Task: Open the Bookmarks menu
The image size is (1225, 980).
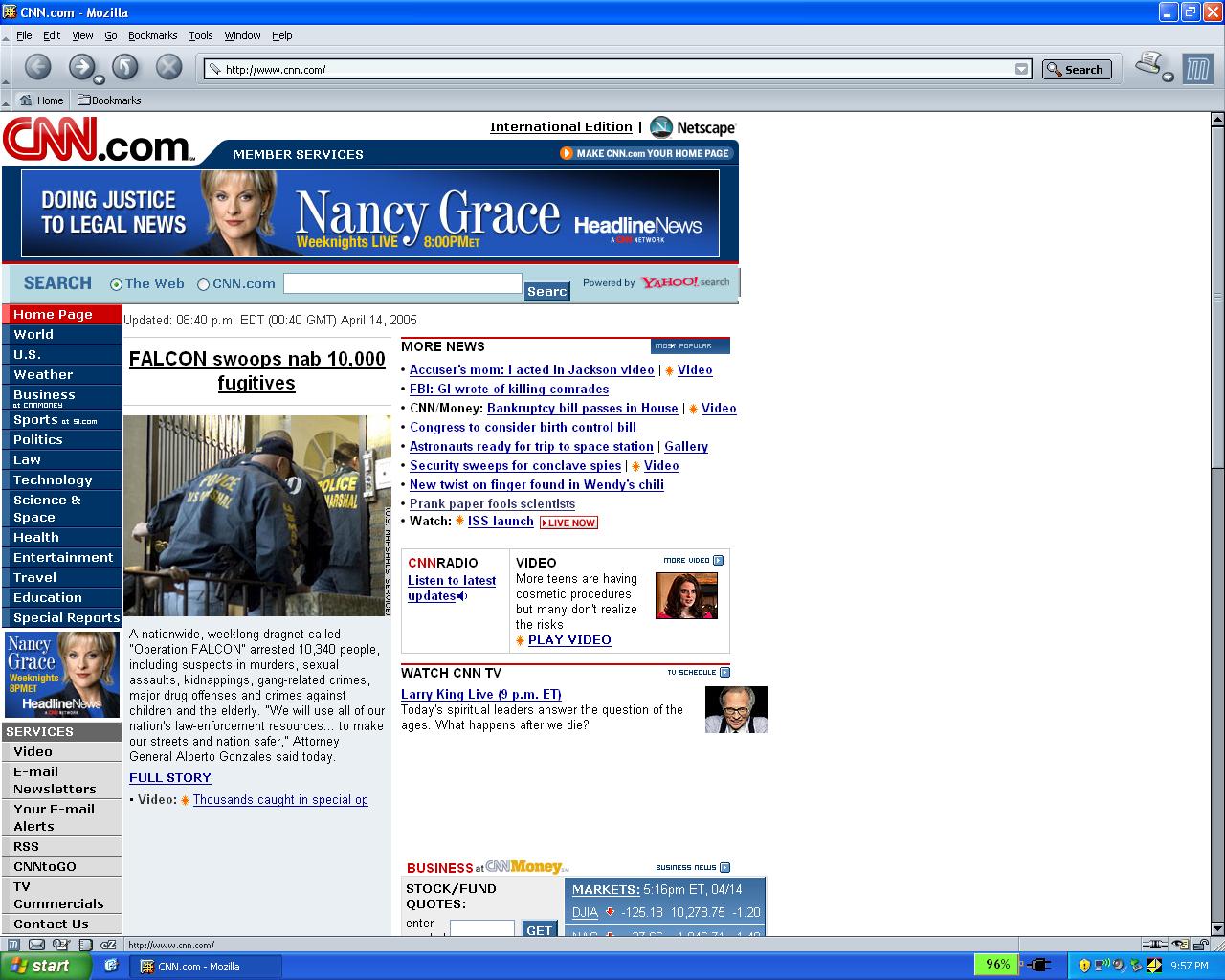Action: click(153, 35)
